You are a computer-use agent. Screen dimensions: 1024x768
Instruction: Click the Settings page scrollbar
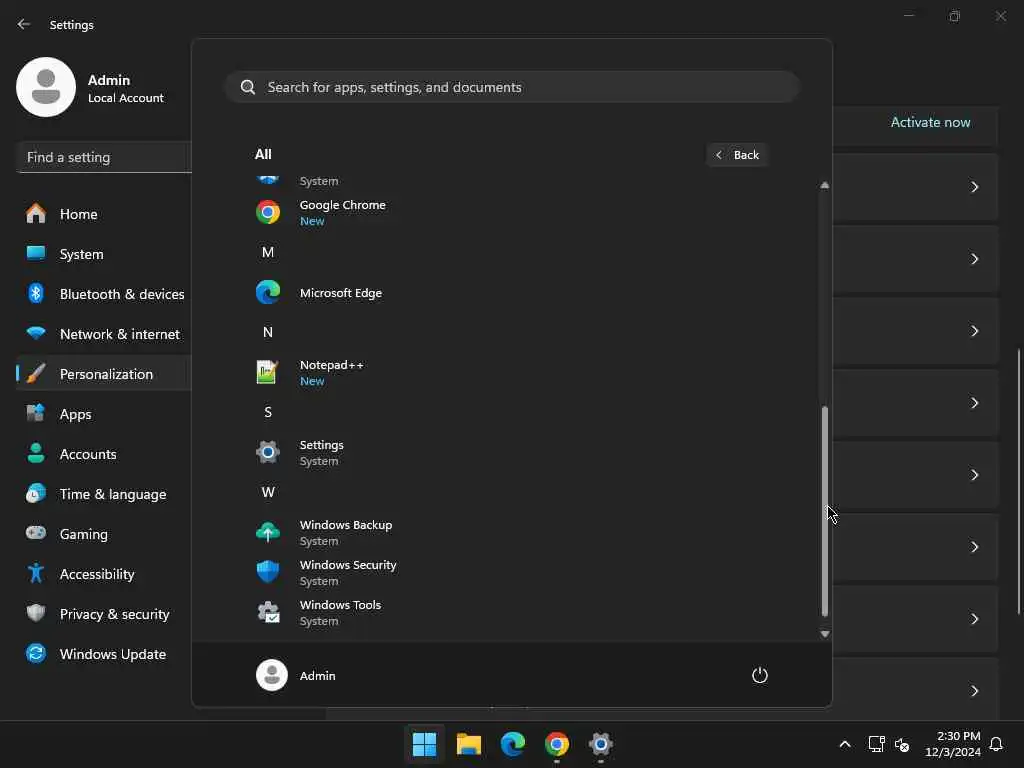pyautogui.click(x=1019, y=482)
